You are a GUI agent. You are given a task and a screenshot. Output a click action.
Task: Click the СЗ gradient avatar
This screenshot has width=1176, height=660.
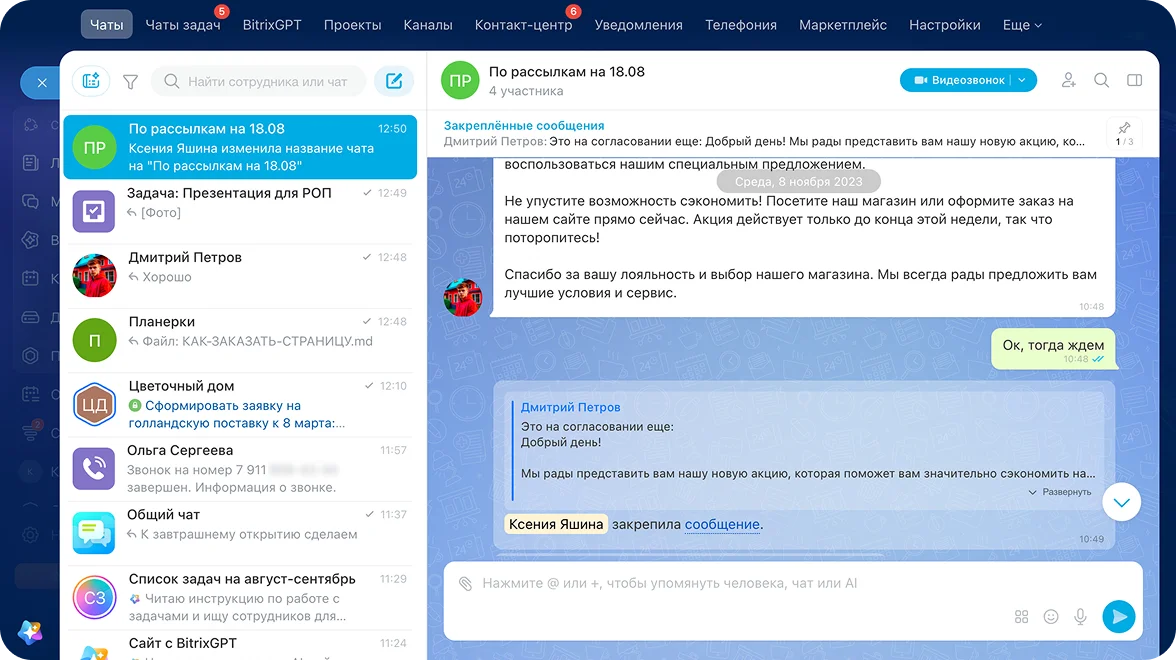(x=94, y=598)
